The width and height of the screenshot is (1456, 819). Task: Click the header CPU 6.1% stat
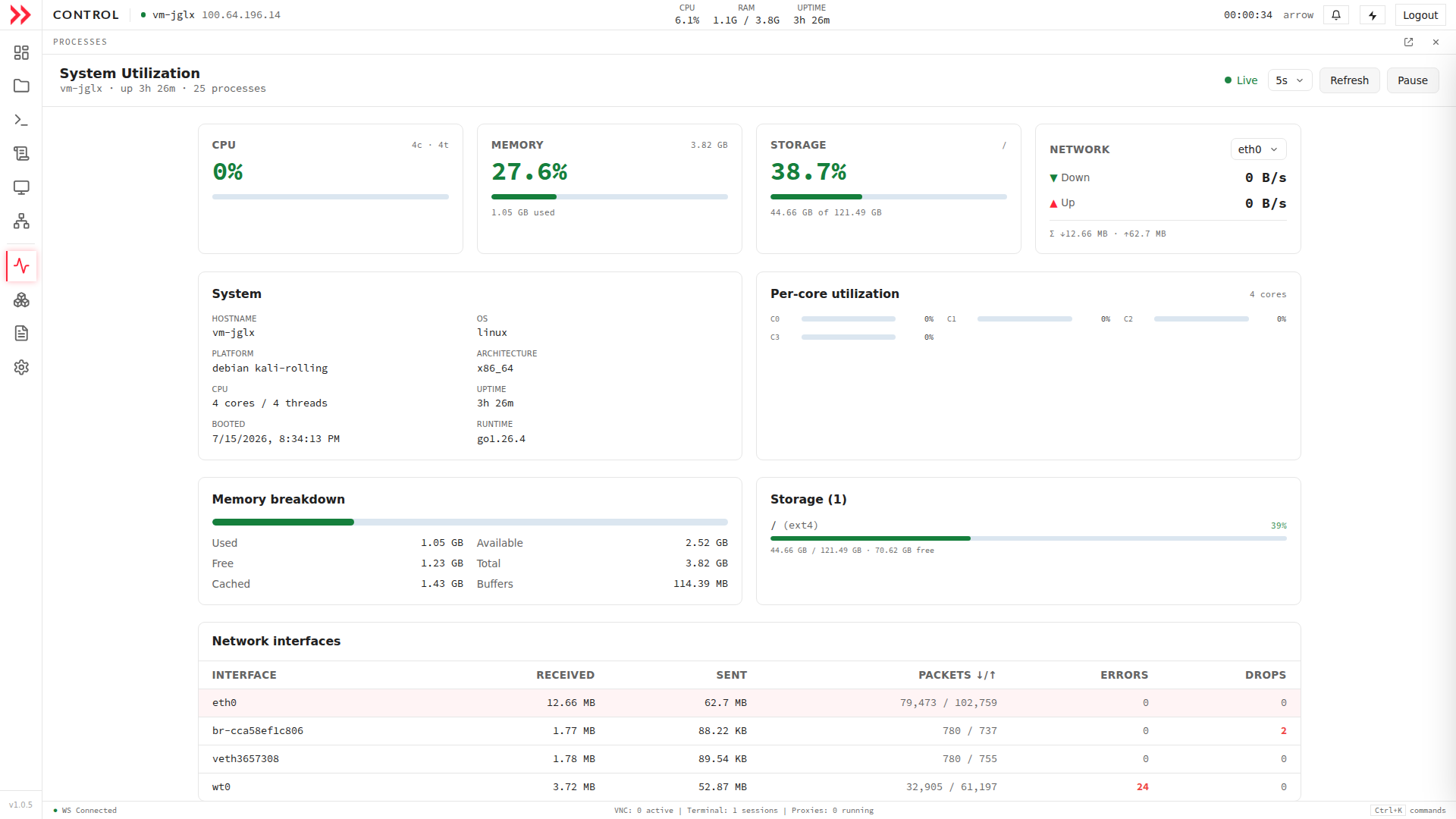pyautogui.click(x=687, y=14)
